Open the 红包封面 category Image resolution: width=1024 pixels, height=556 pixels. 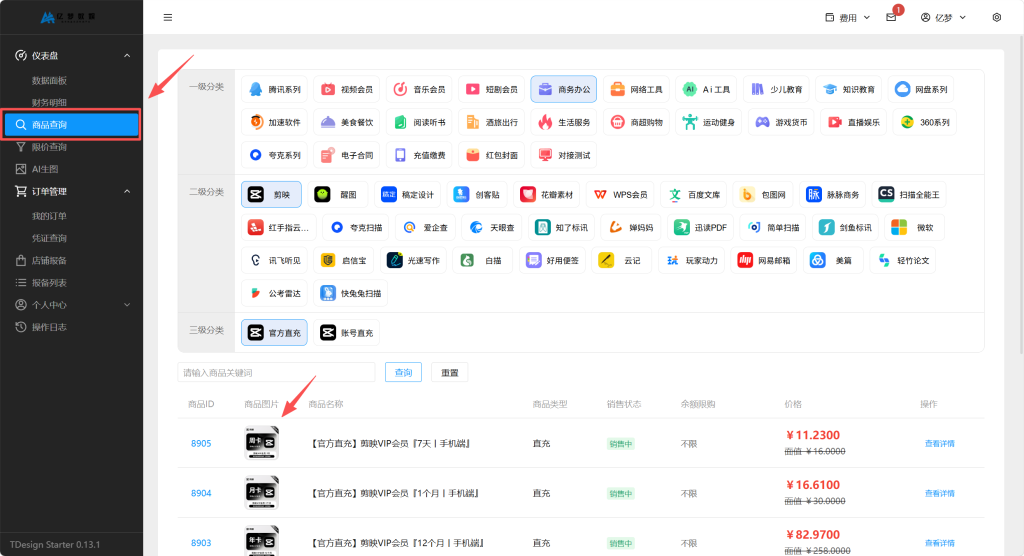click(x=492, y=155)
